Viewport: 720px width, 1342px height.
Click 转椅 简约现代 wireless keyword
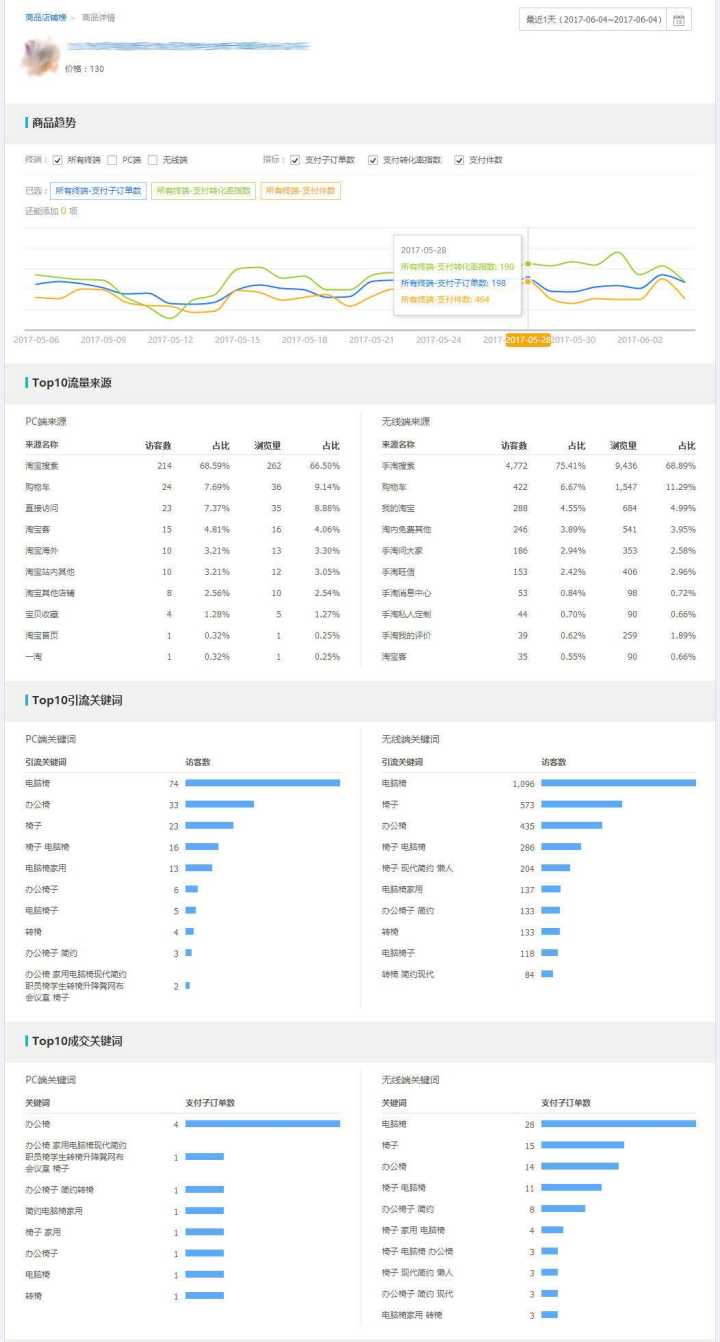(x=408, y=974)
